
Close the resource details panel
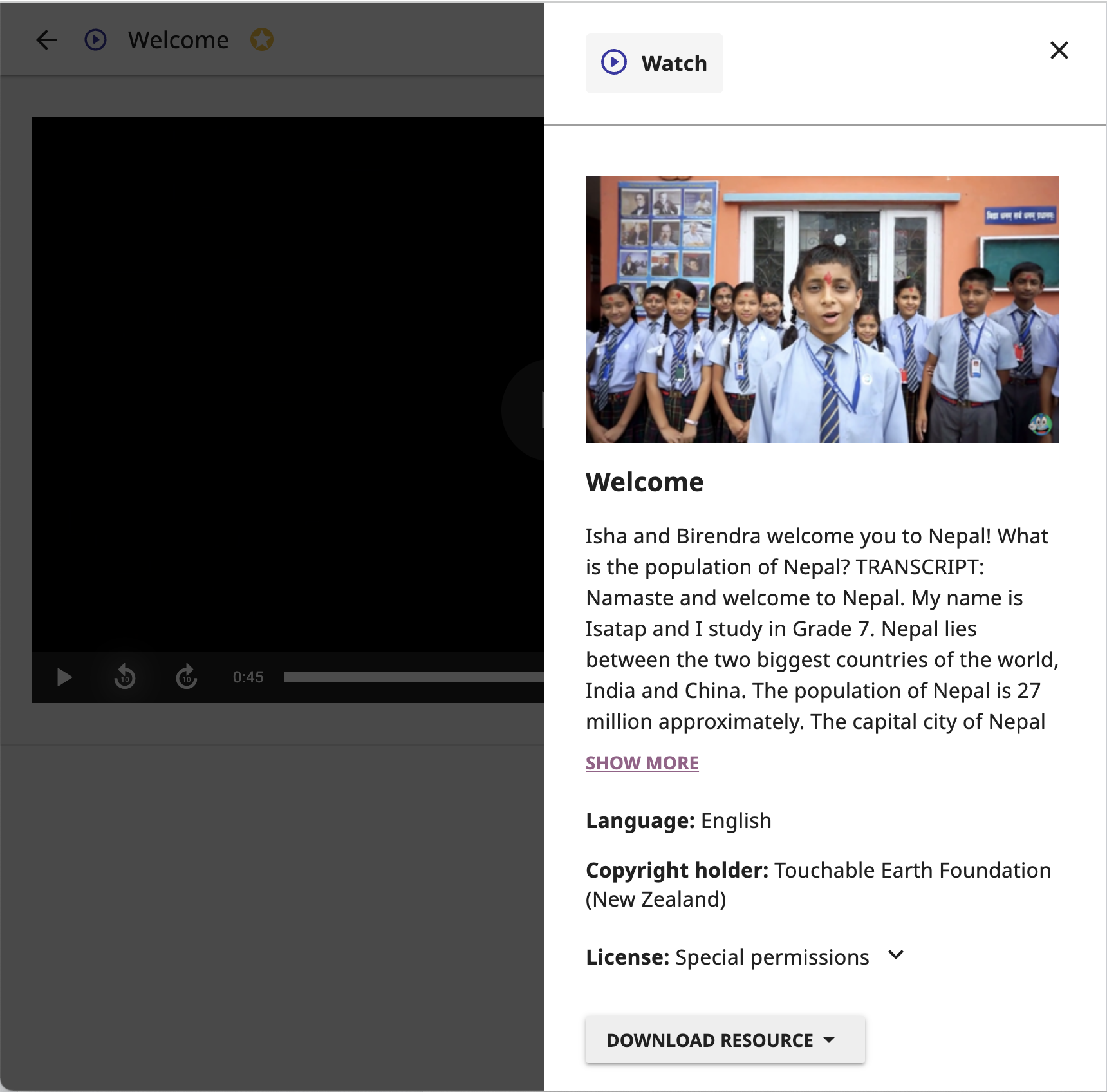pyautogui.click(x=1059, y=50)
